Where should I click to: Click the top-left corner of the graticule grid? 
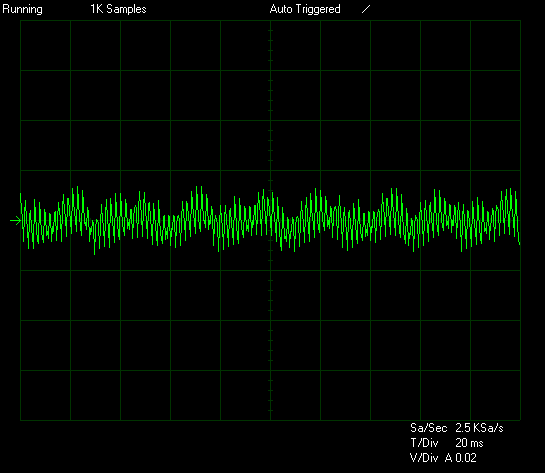click(x=21, y=21)
